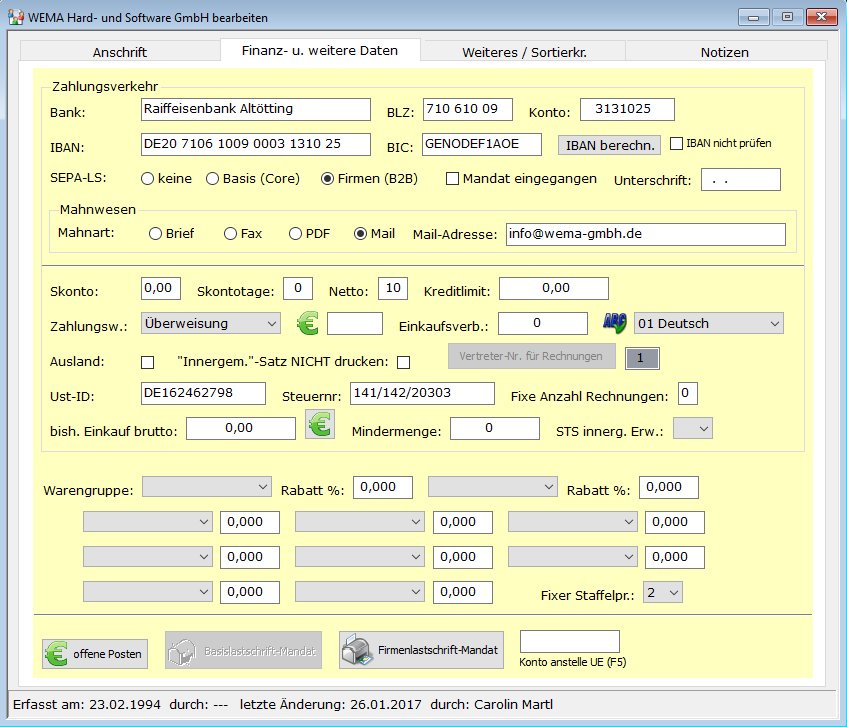The width and height of the screenshot is (847, 727).
Task: Click into the Mail-Adresse field
Action: 645,234
